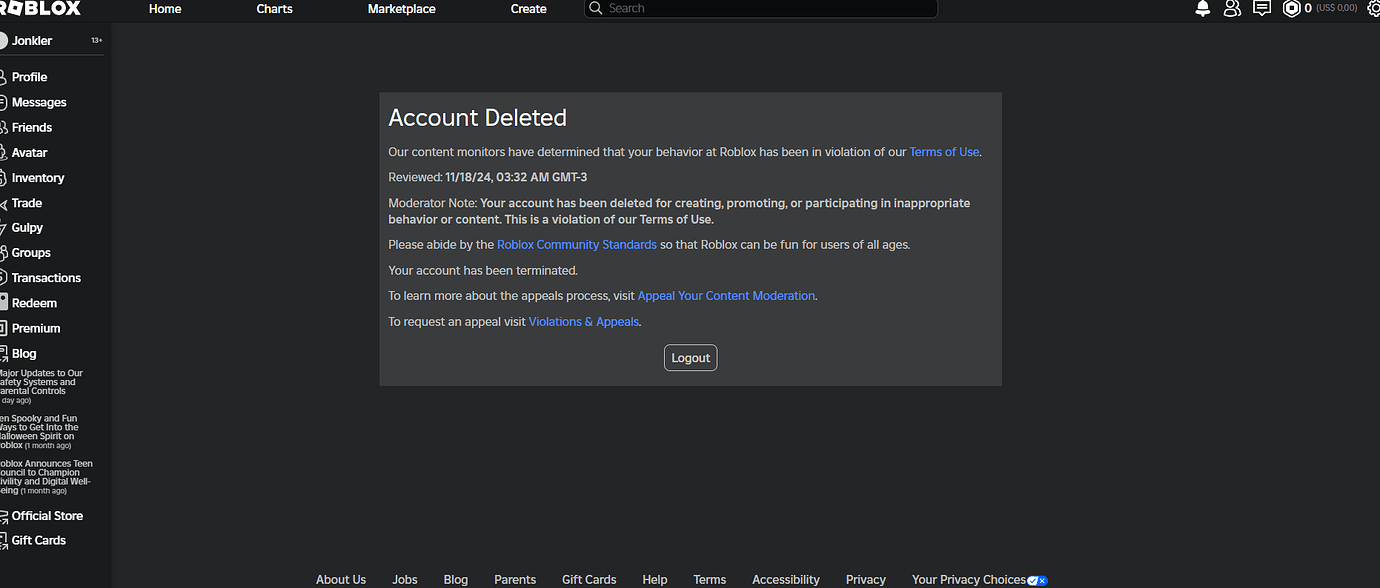Open the Charts section
Viewport: 1380px width, 588px height.
coord(273,8)
